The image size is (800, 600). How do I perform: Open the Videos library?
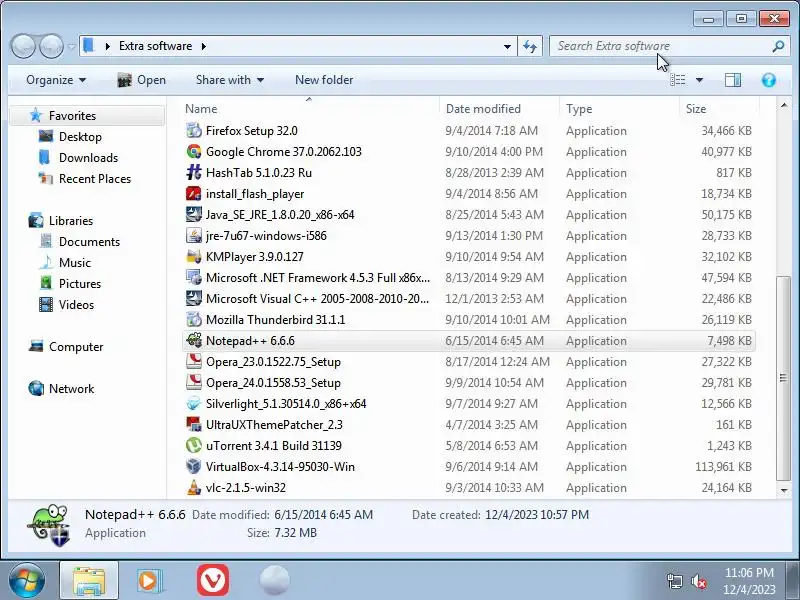[x=76, y=305]
